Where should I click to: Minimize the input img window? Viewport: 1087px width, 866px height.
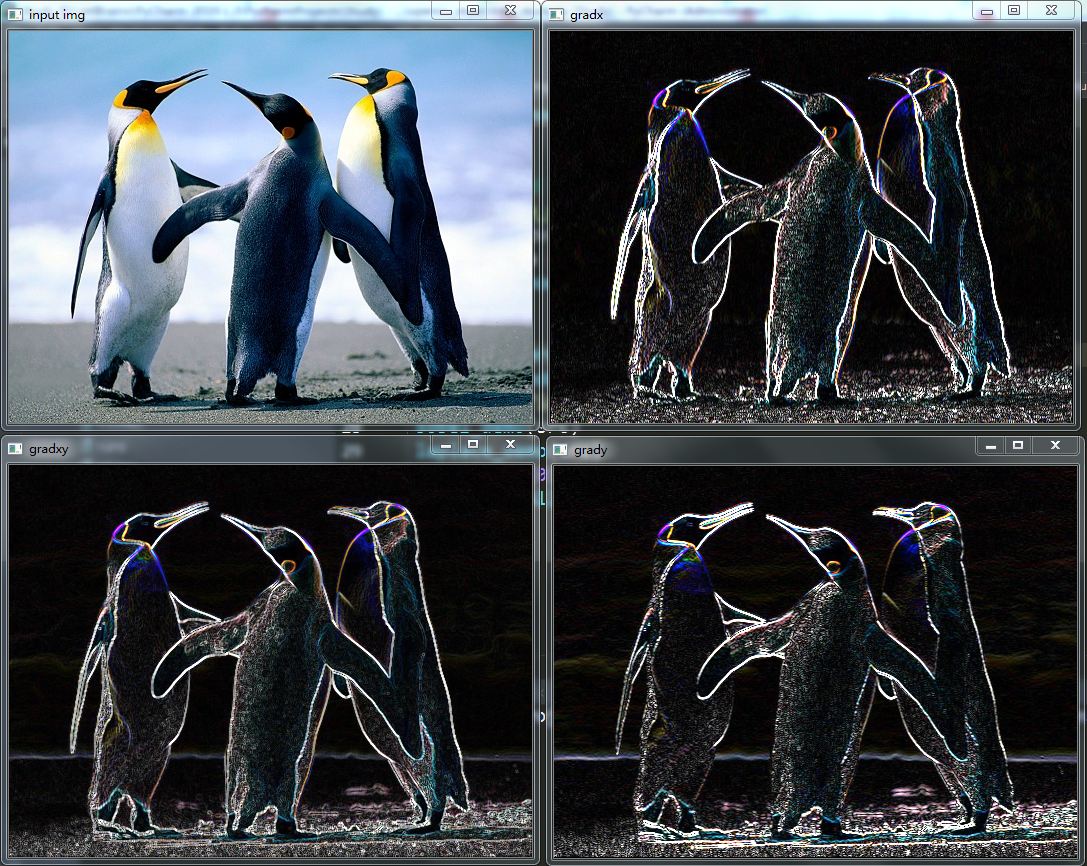click(446, 10)
